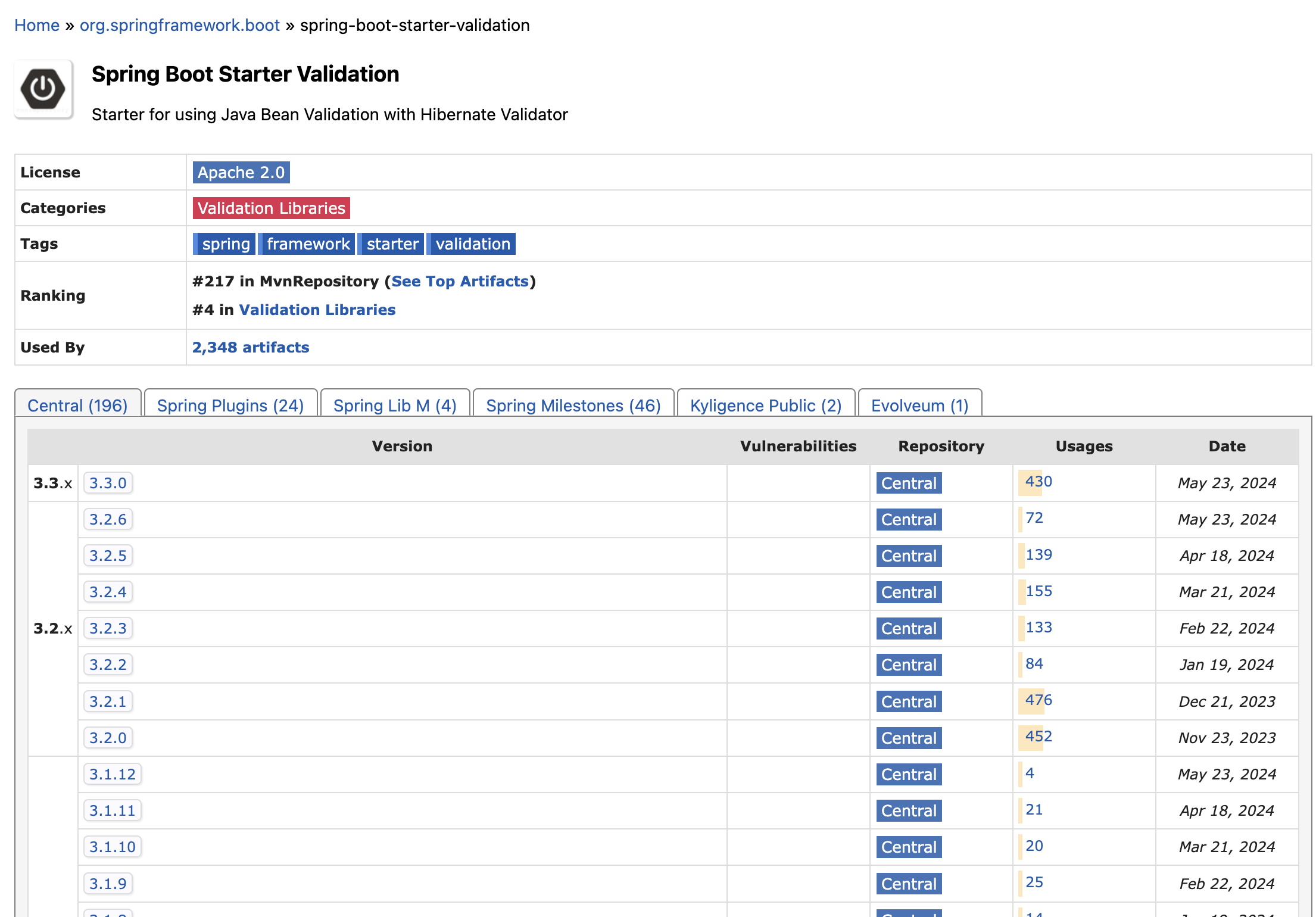
Task: Open the Validation Libraries category badge
Action: click(271, 208)
